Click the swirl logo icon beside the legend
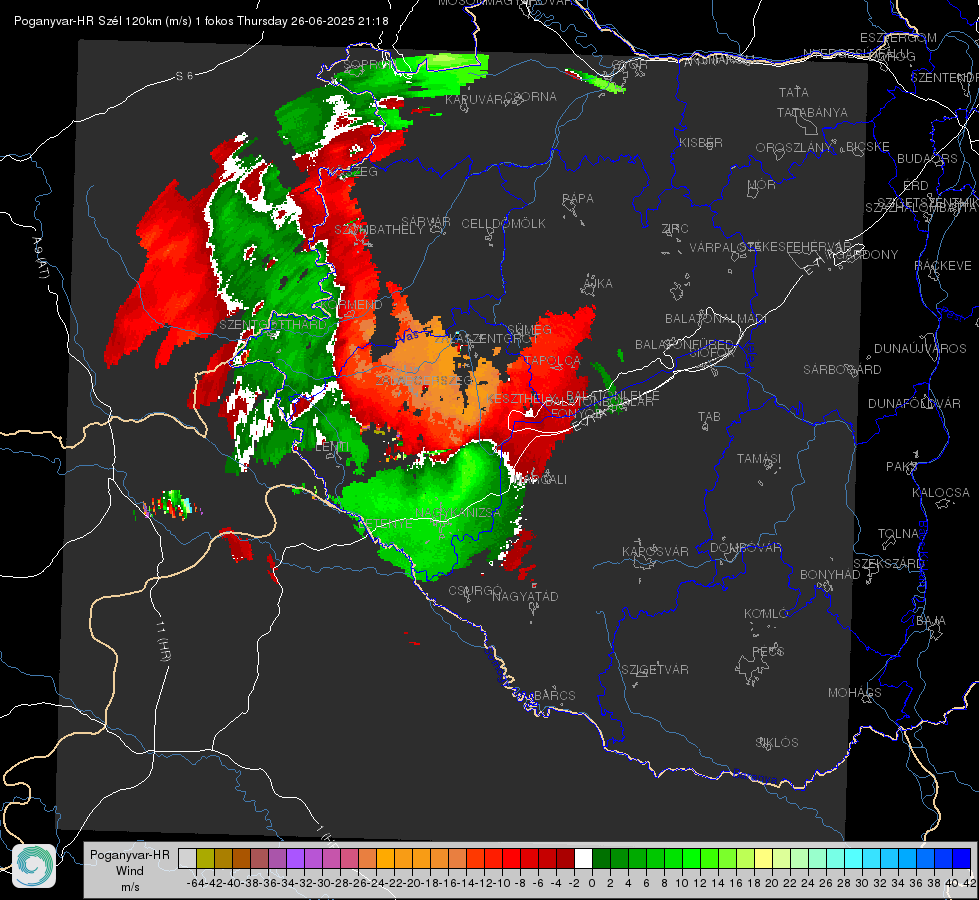Screen dimensions: 979x900 (34, 866)
